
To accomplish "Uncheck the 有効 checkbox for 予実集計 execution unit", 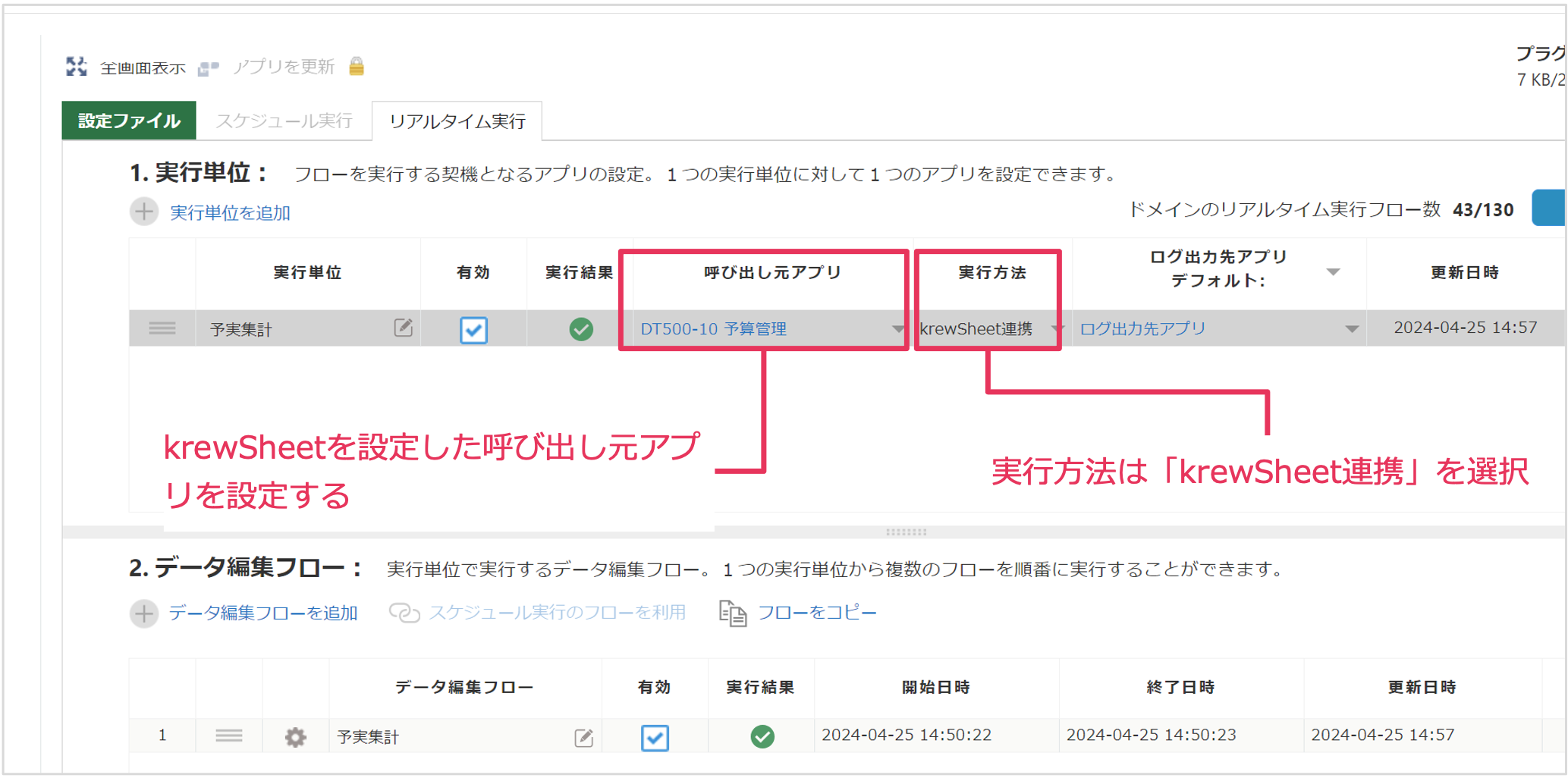I will point(473,330).
